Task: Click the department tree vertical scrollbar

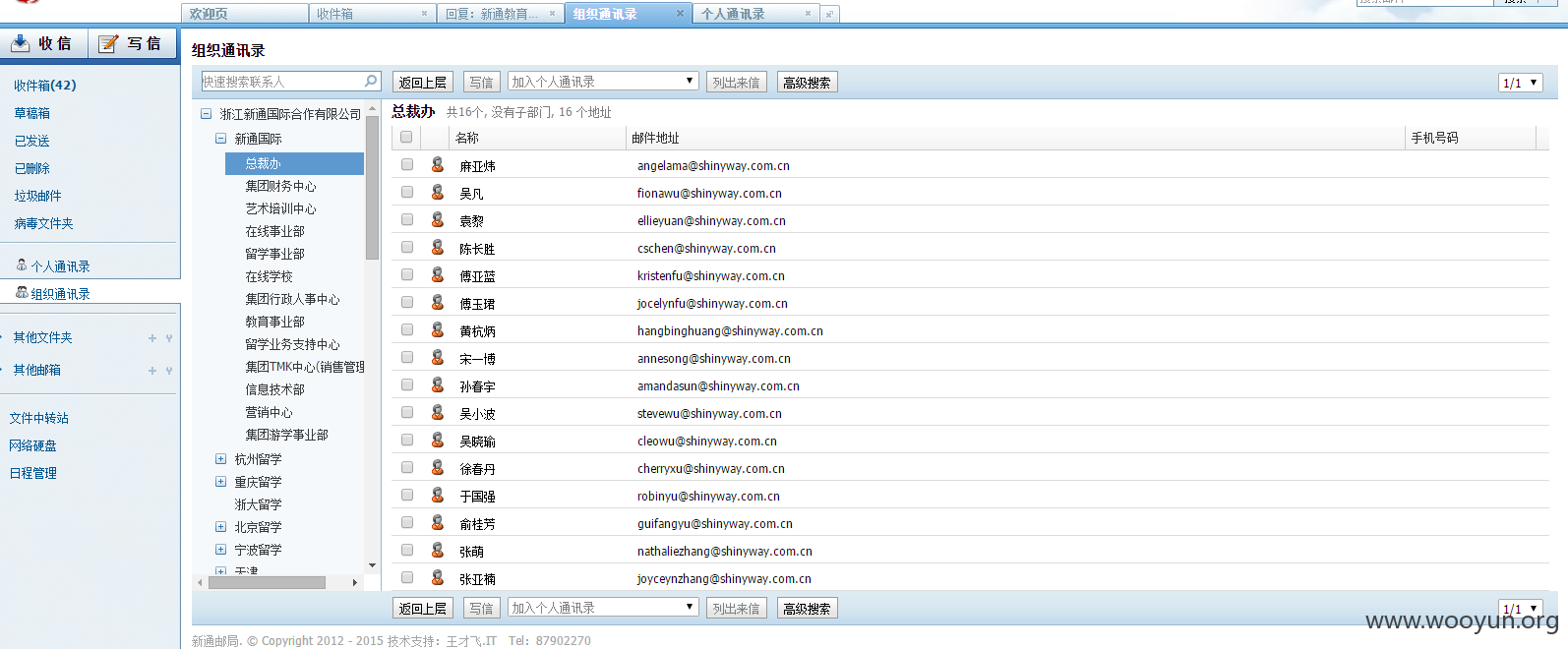Action: 372,187
